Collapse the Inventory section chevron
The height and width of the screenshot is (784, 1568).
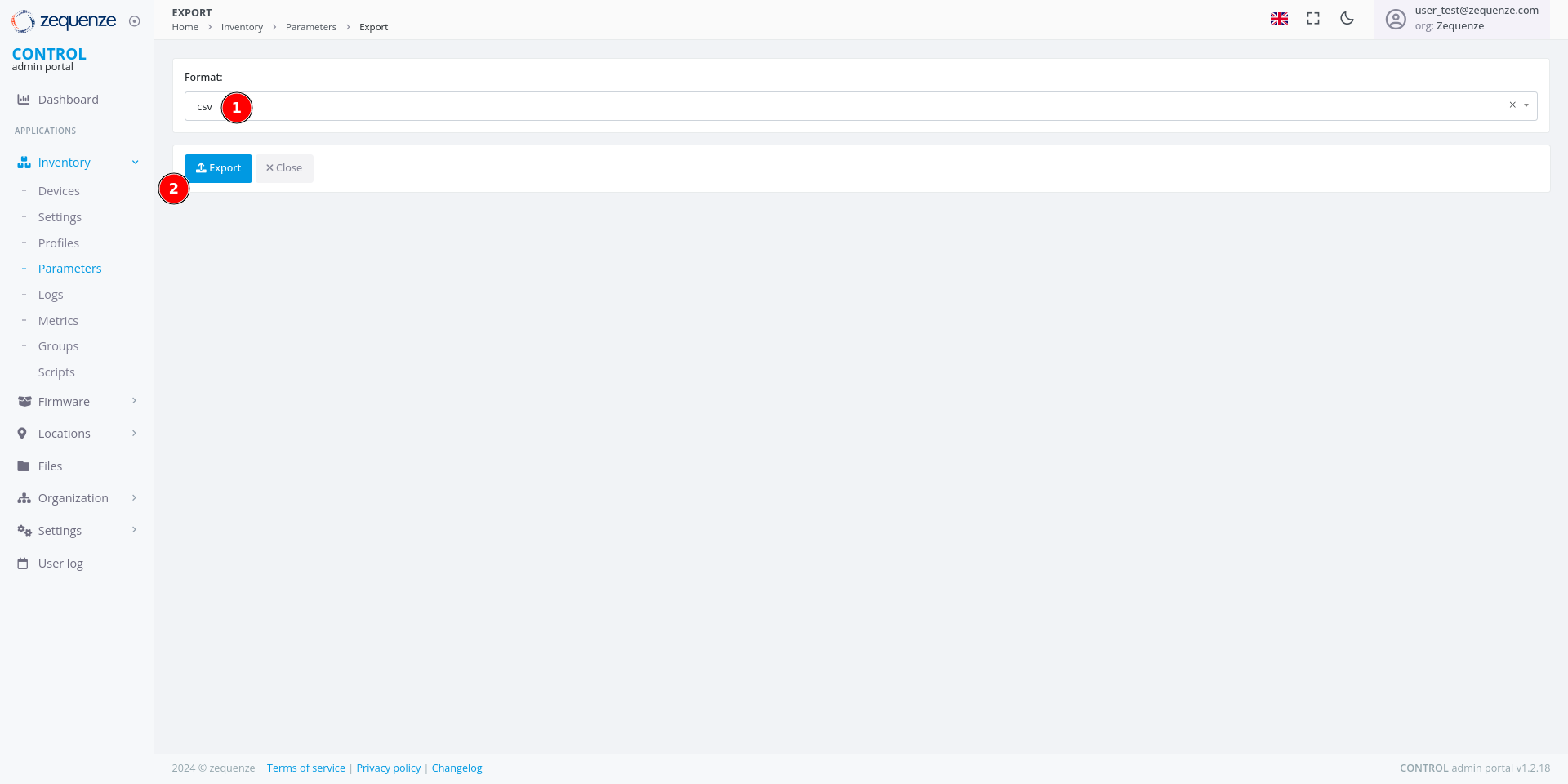point(135,162)
